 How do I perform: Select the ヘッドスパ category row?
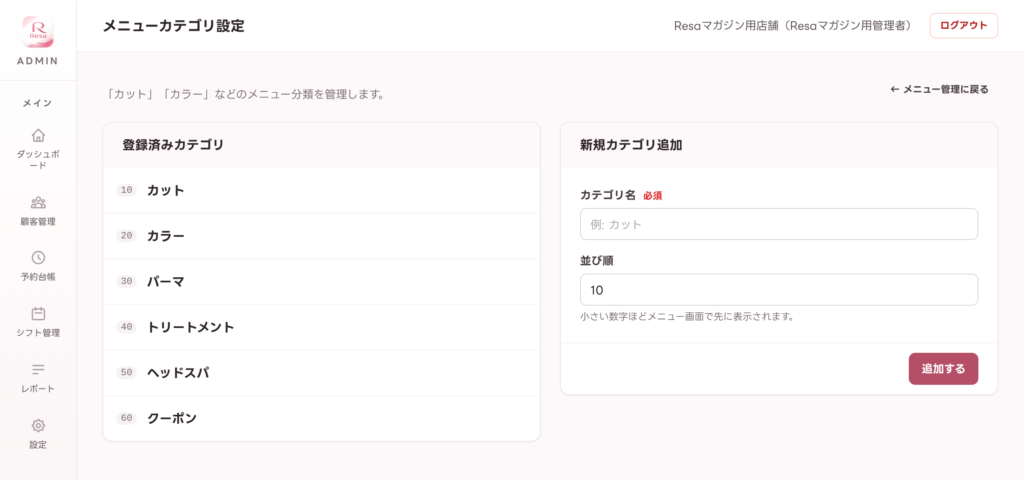321,372
